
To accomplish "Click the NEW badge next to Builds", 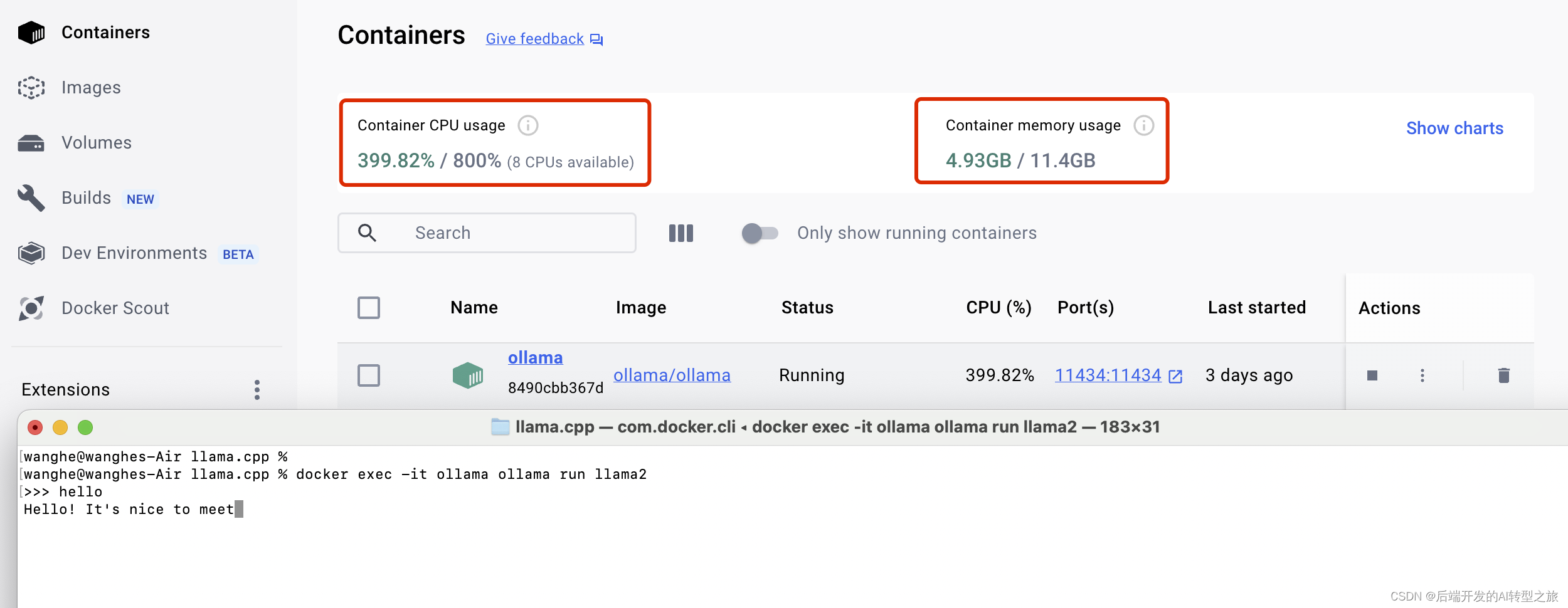I will pos(140,199).
